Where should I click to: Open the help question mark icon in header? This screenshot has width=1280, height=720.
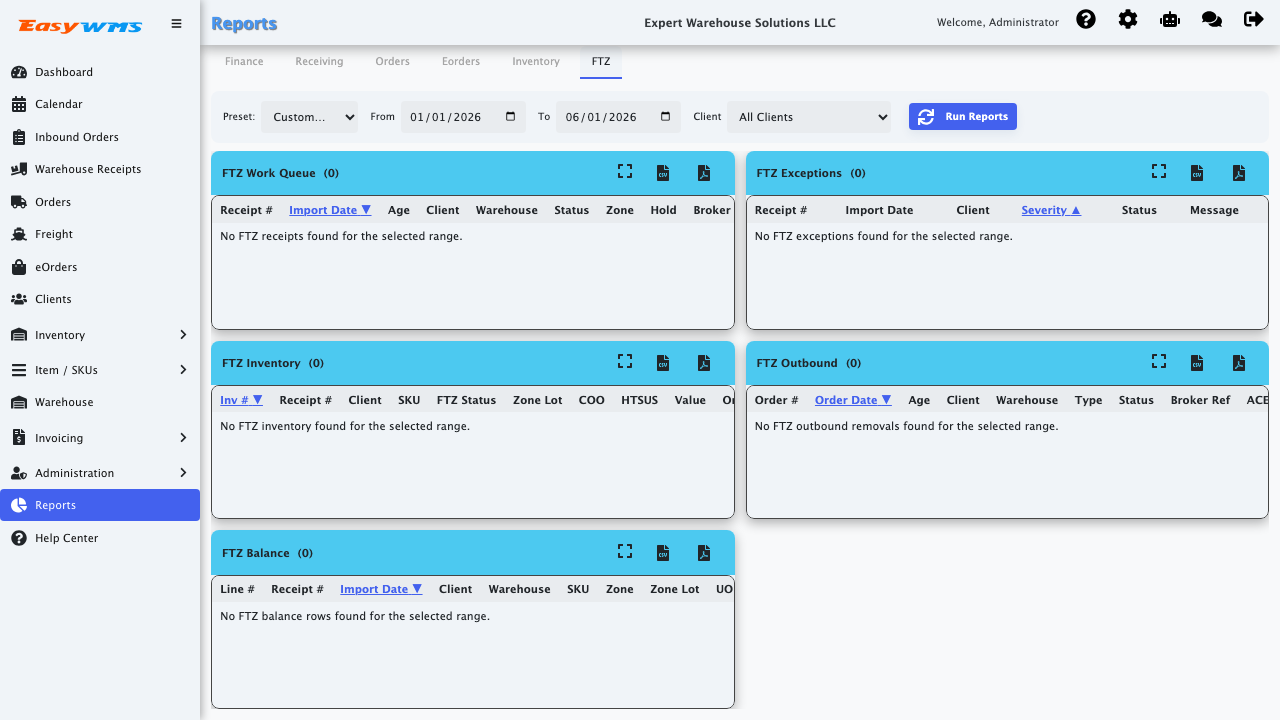click(1086, 19)
